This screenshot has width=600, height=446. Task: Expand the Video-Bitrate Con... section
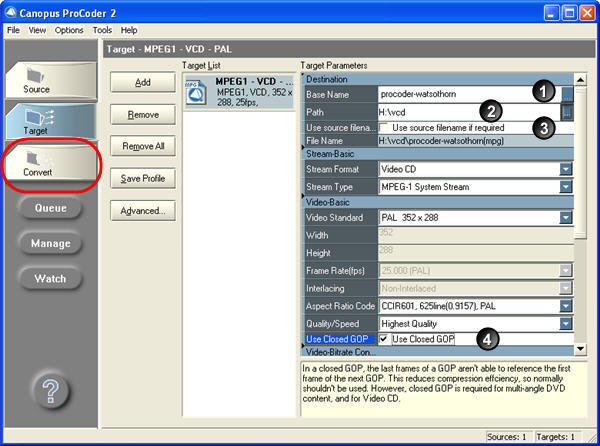[303, 346]
